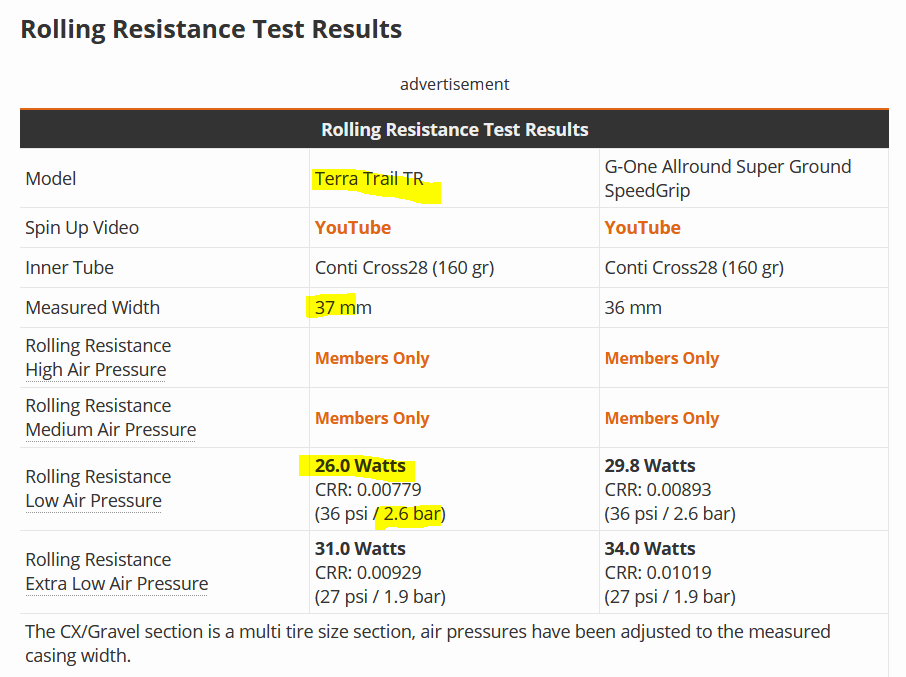Screen dimensions: 906x677
Task: Click Members Only for G-One high pressure
Action: [x=662, y=358]
